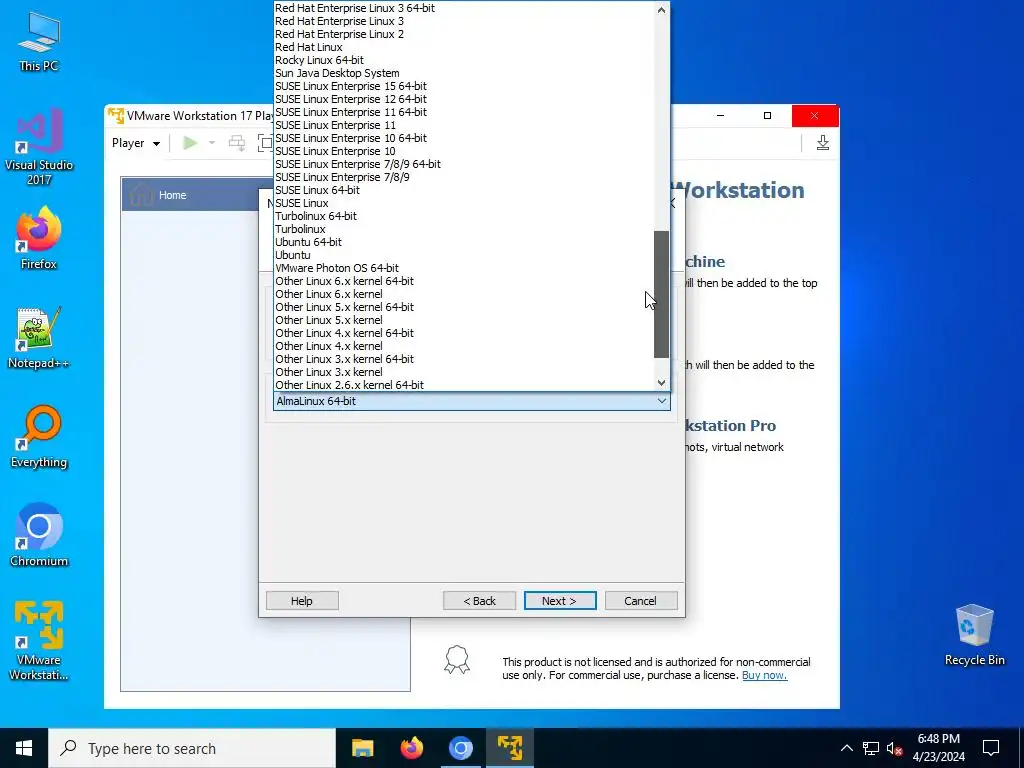Click the download icon in VMware toolbar
The image size is (1024, 768).
pos(823,143)
